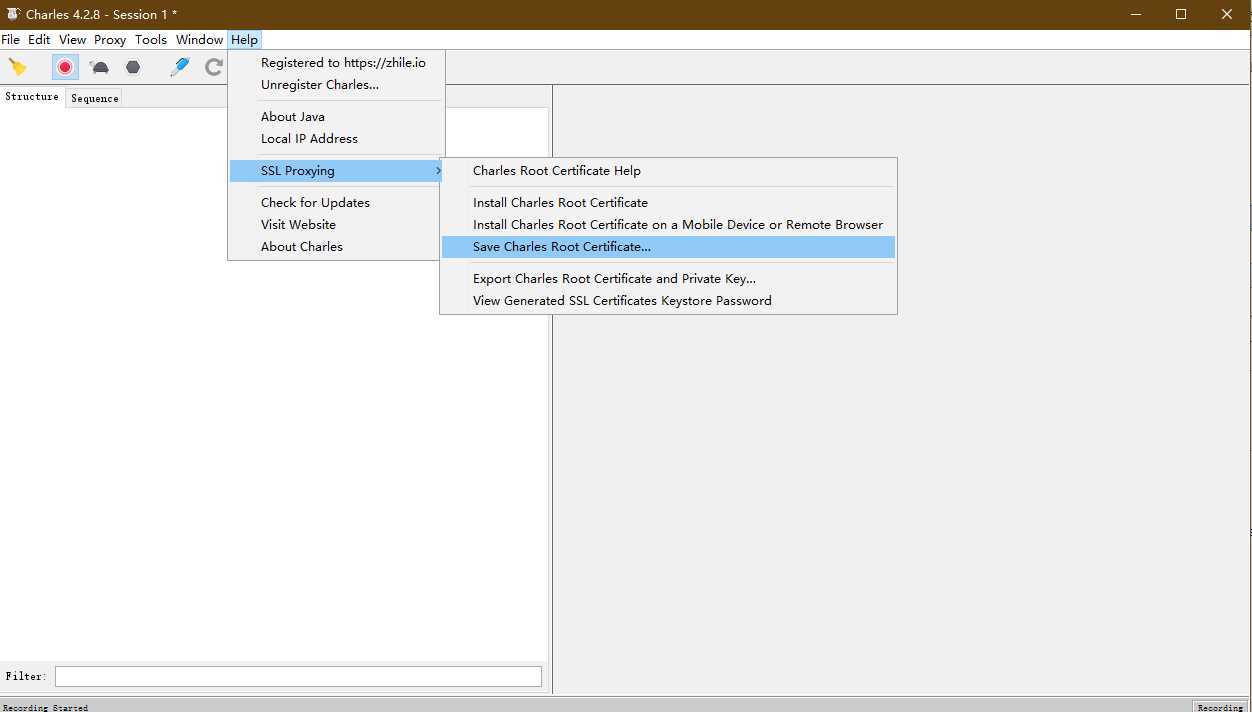Select Check for Updates

pyautogui.click(x=336, y=203)
